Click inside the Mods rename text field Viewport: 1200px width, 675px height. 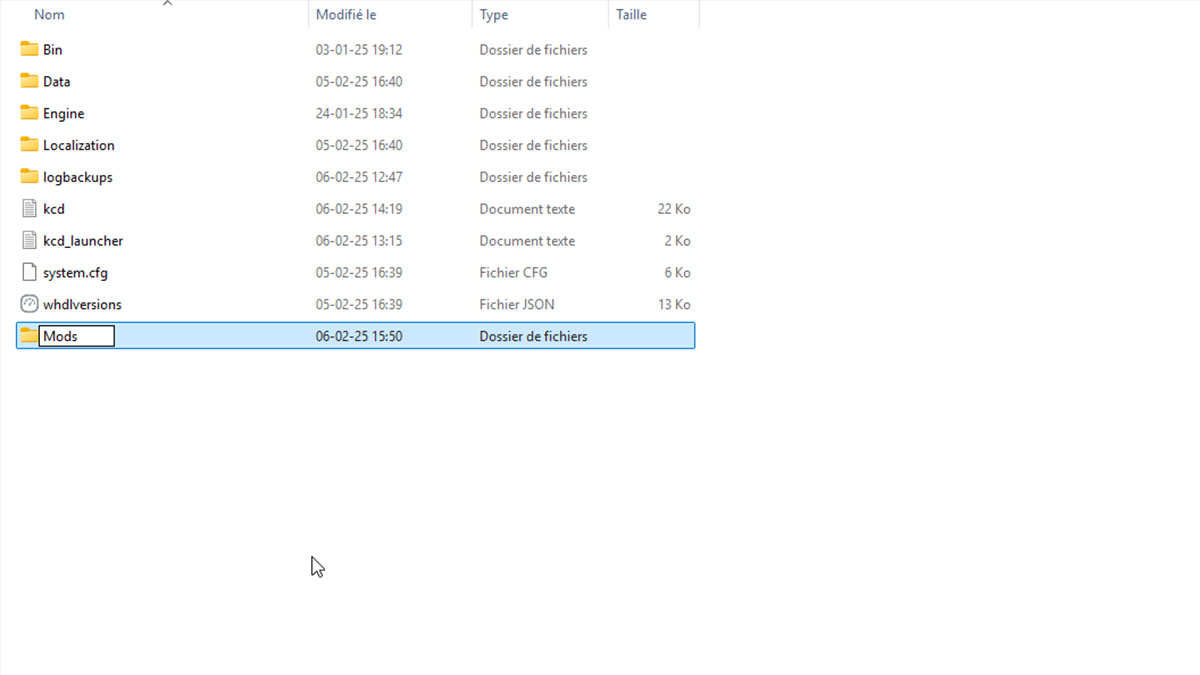(77, 336)
